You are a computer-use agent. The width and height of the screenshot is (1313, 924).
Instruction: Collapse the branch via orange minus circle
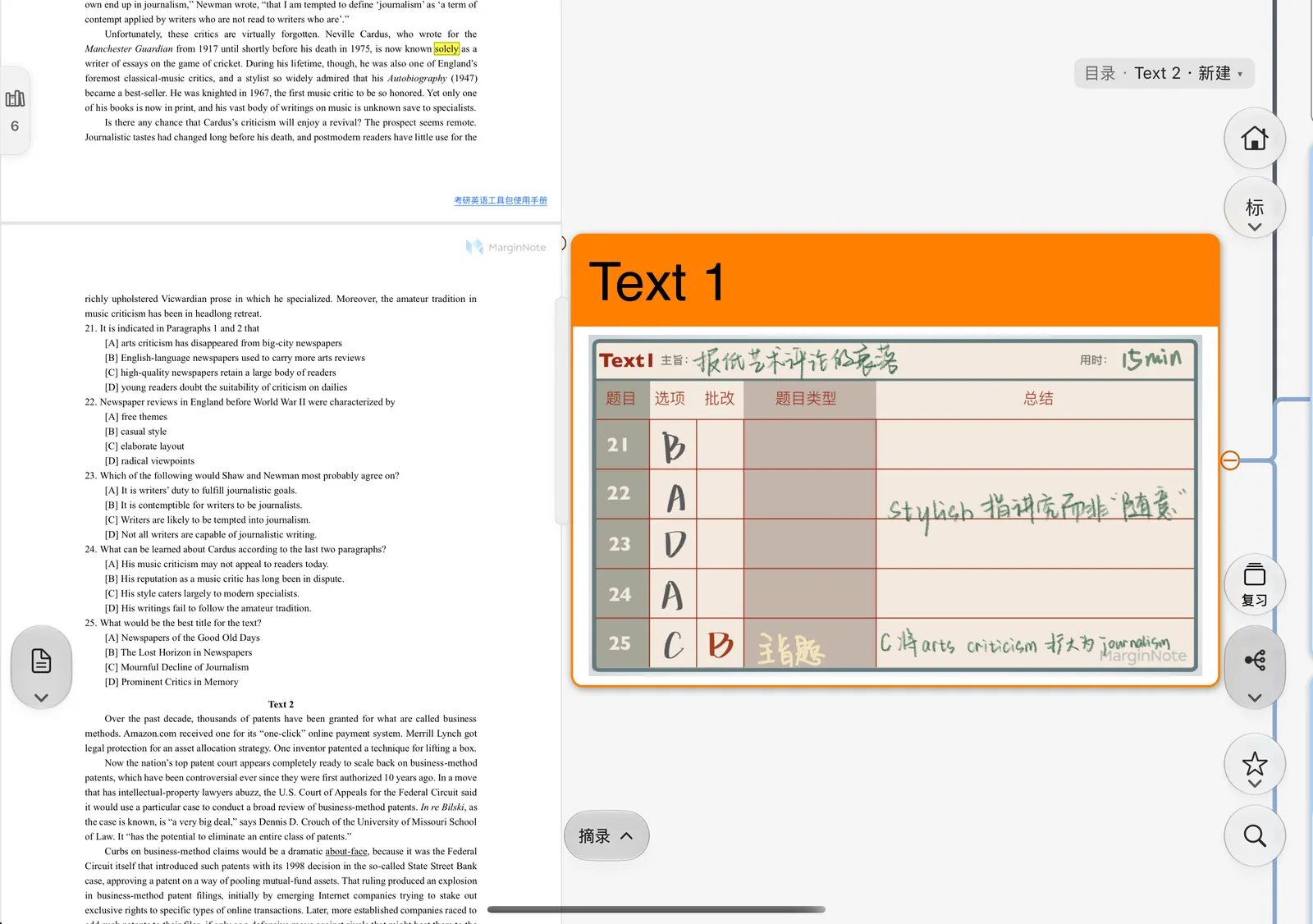pos(1229,460)
